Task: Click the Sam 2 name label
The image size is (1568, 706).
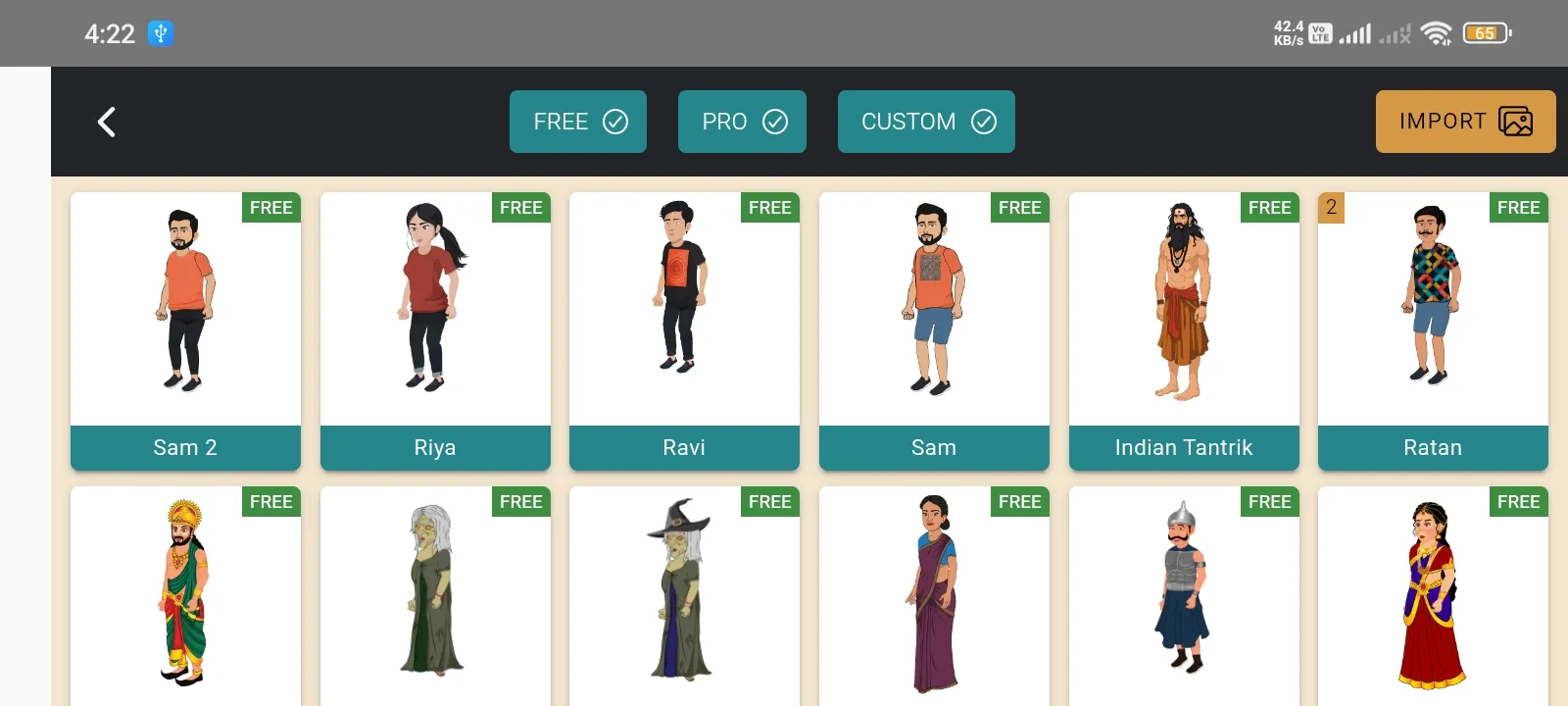Action: pos(185,448)
